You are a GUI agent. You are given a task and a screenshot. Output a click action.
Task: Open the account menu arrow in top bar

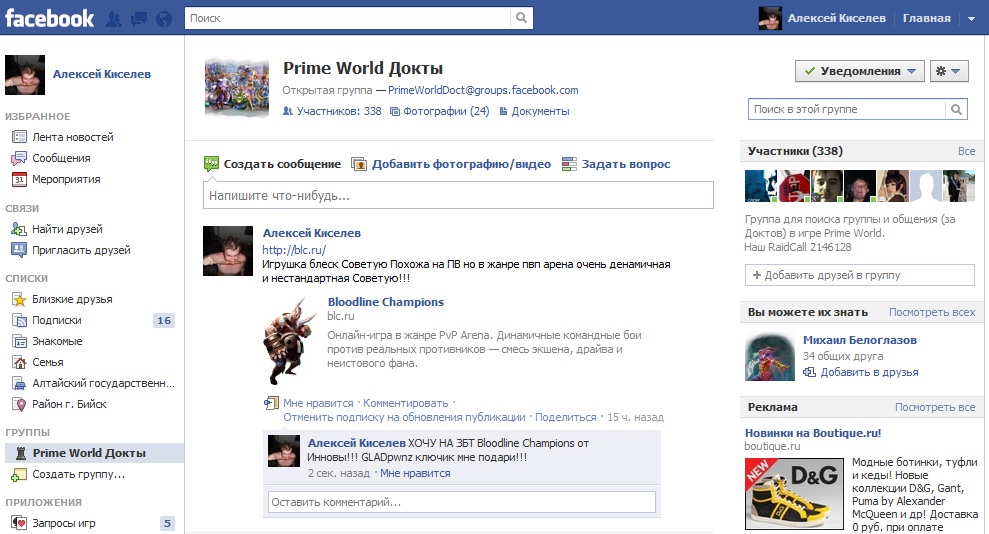point(971,18)
